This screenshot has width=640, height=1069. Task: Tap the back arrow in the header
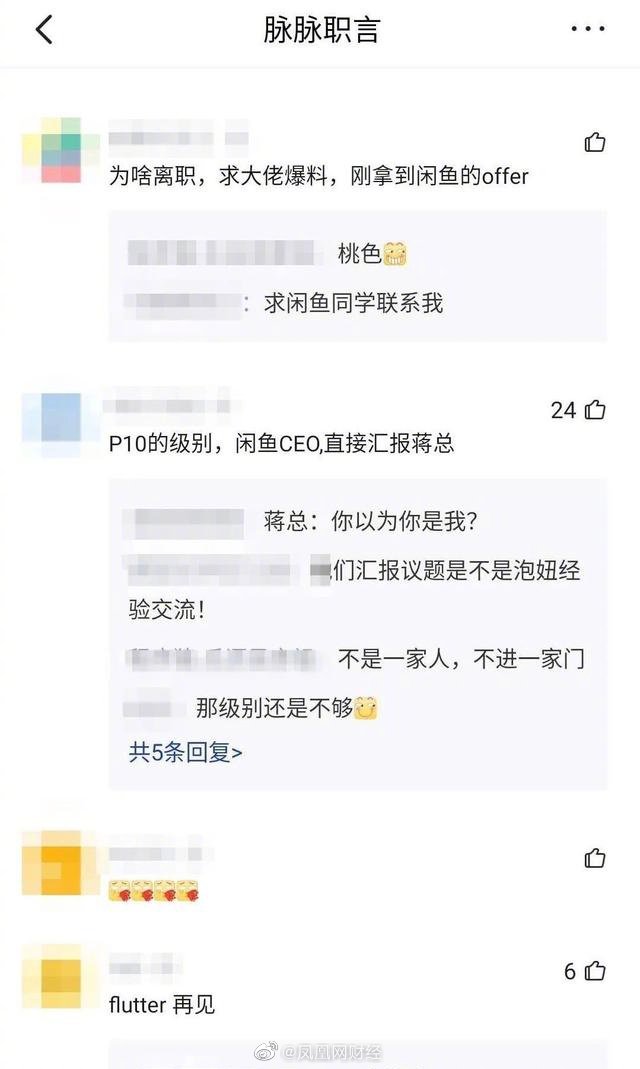pyautogui.click(x=44, y=30)
